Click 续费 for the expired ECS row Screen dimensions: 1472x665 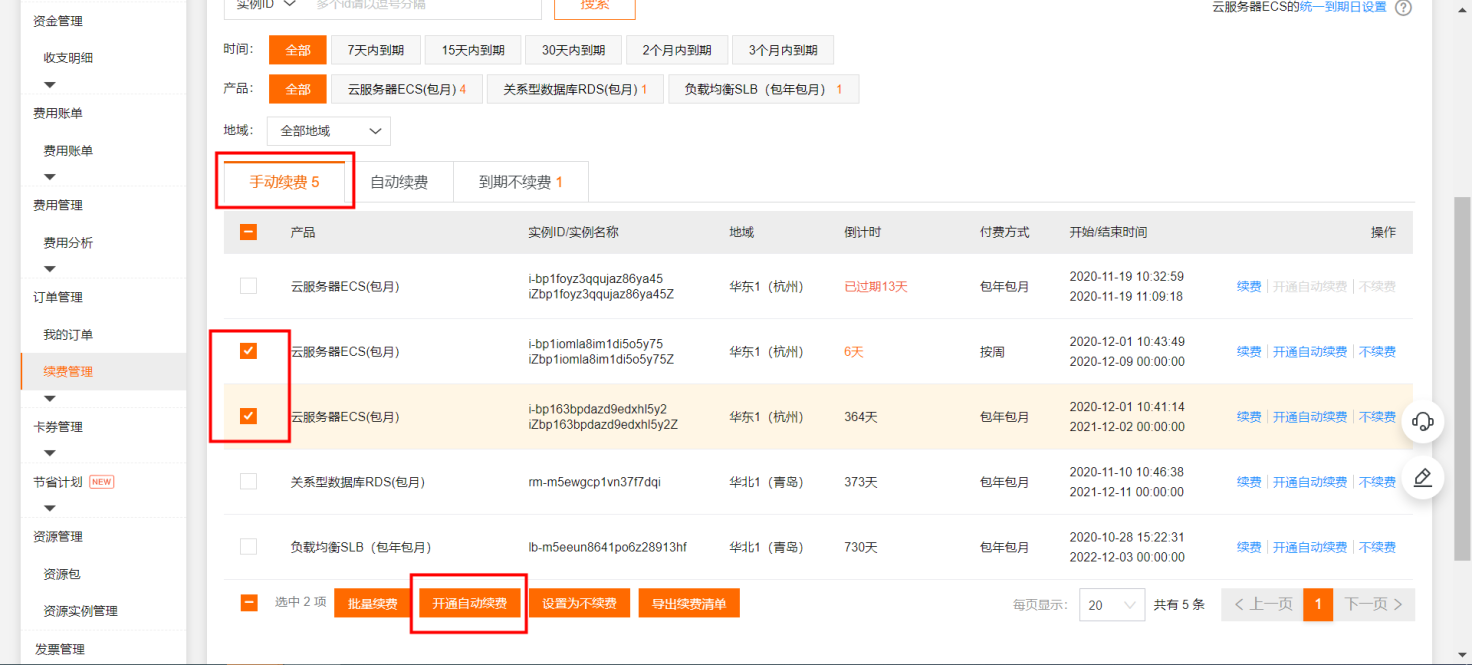1249,286
